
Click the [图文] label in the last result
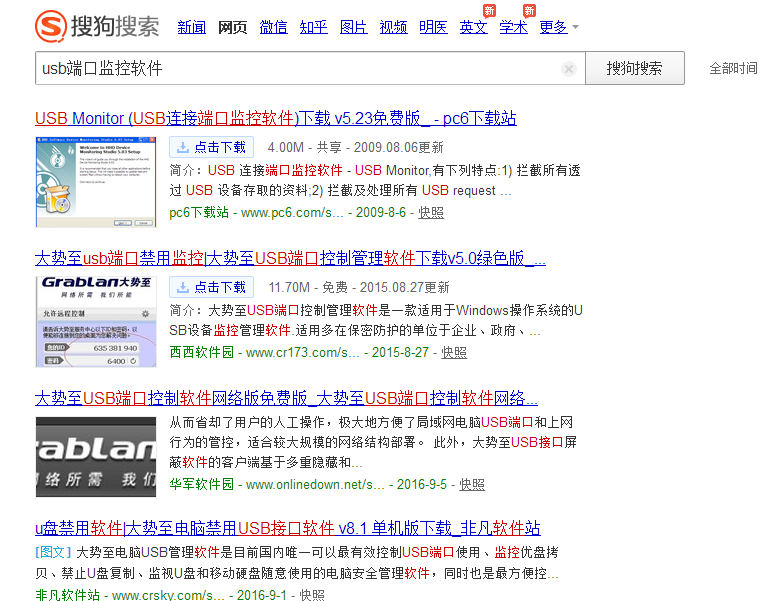tap(54, 552)
